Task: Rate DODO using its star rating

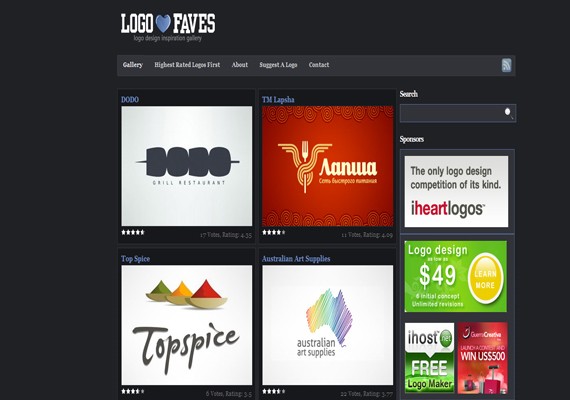Action: 133,232
